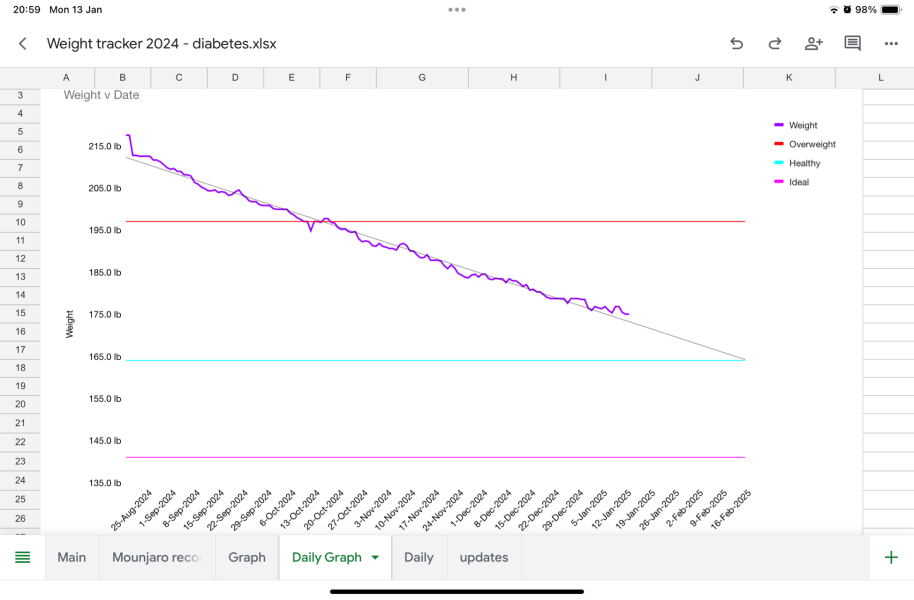Image resolution: width=914 pixels, height=600 pixels.
Task: Open the Daily Graph tab dropdown arrow
Action: [x=375, y=557]
